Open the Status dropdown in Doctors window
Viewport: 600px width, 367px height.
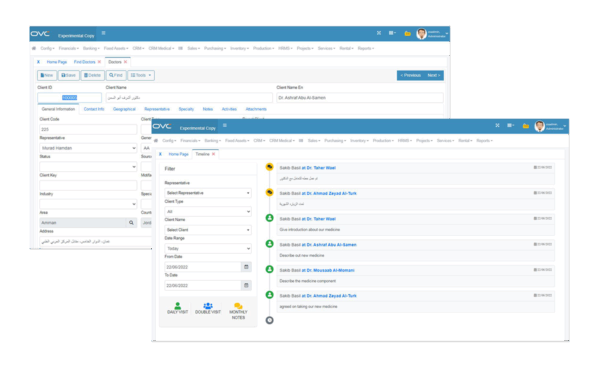pyautogui.click(x=88, y=166)
